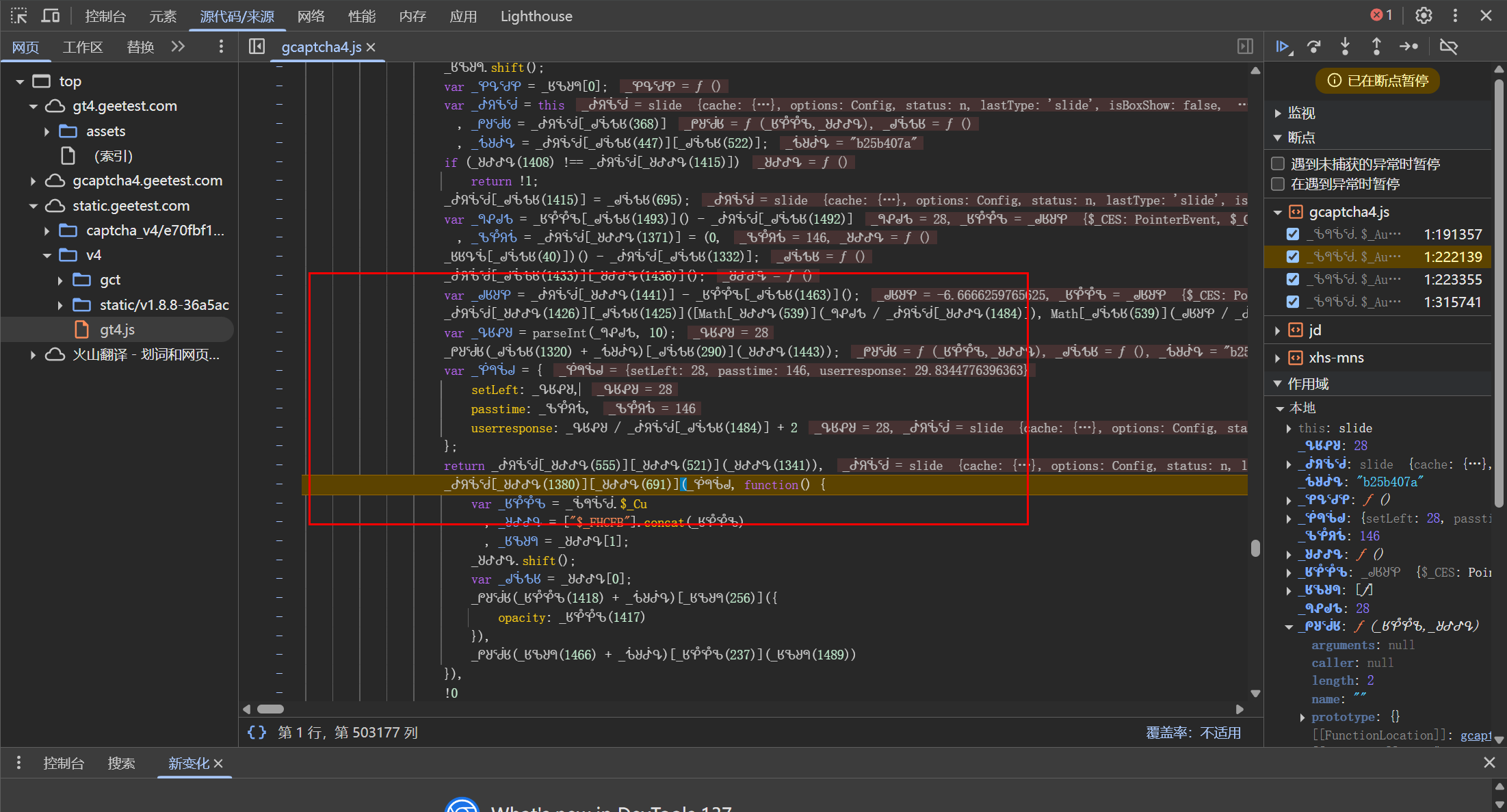
Task: Click the code editor horizontal scrollbar thumb
Action: coord(270,709)
